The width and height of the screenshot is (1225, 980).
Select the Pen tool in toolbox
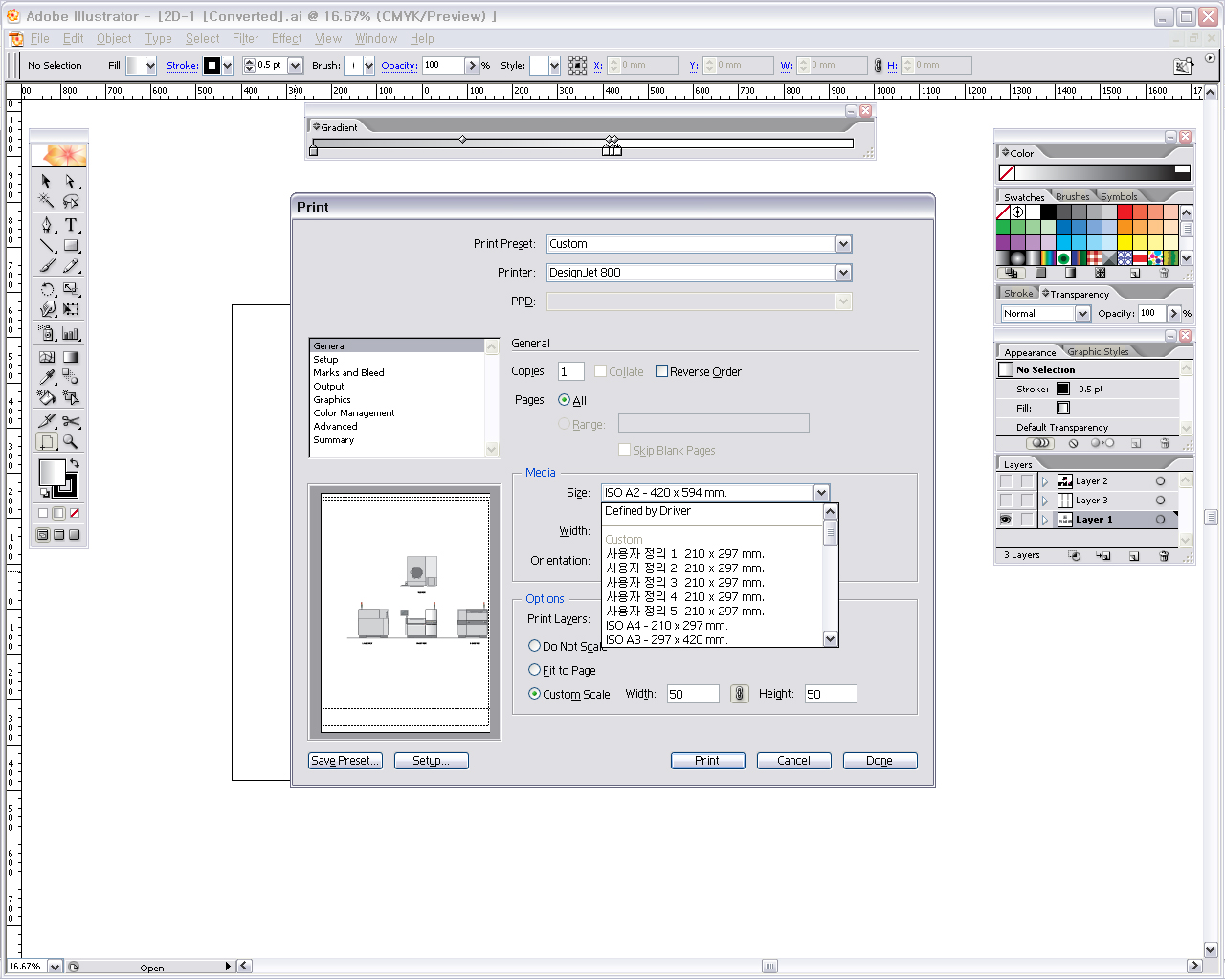pos(47,225)
